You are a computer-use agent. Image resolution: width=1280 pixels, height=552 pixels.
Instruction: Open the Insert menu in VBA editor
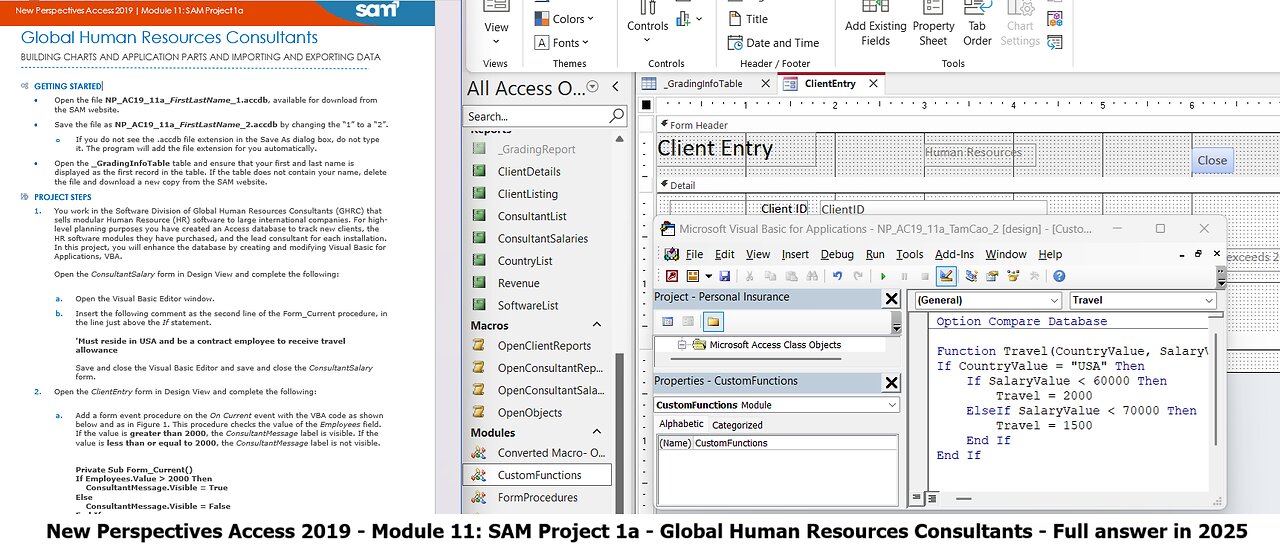[x=795, y=255]
